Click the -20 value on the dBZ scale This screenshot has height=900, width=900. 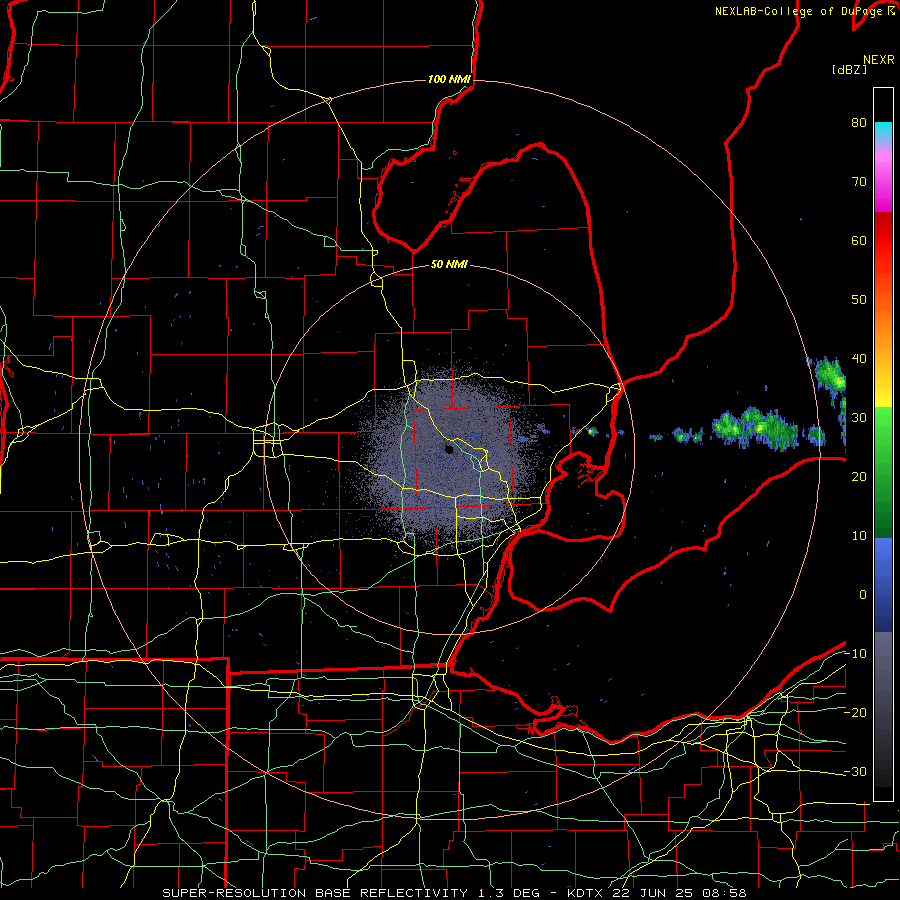point(855,712)
